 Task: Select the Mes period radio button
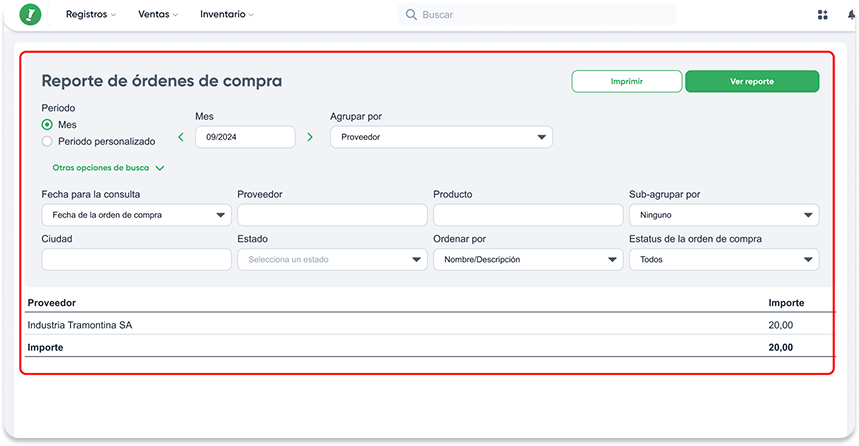tap(47, 124)
